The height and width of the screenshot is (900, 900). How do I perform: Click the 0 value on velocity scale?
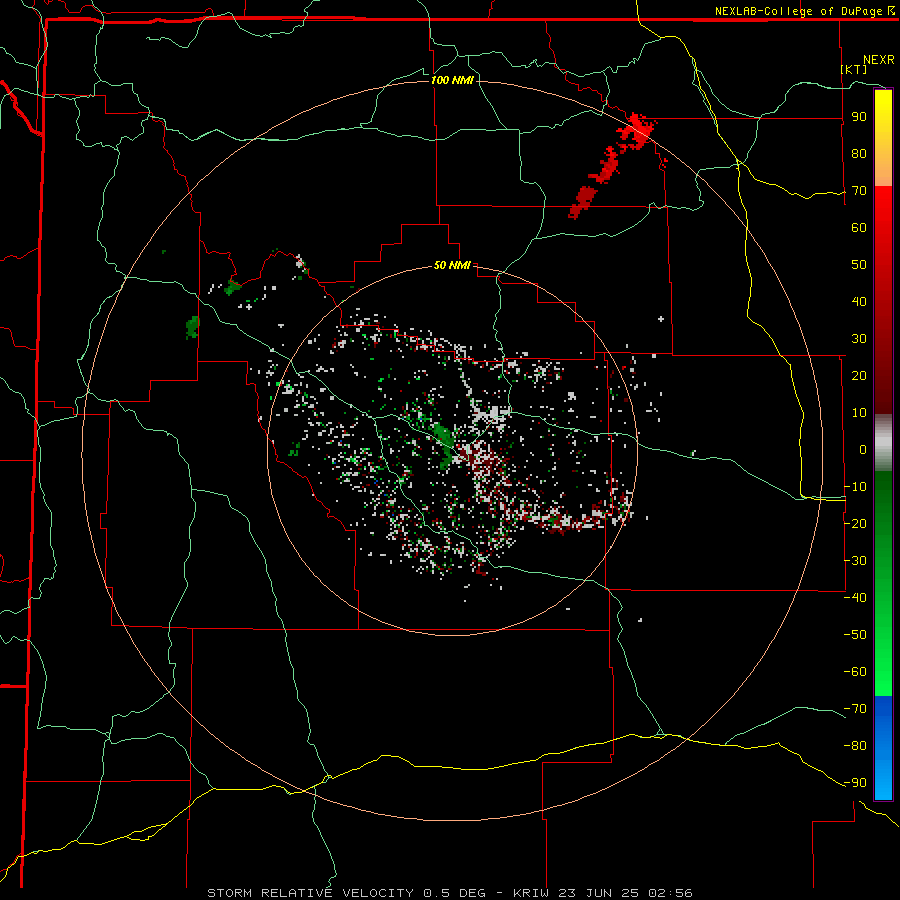(x=863, y=450)
